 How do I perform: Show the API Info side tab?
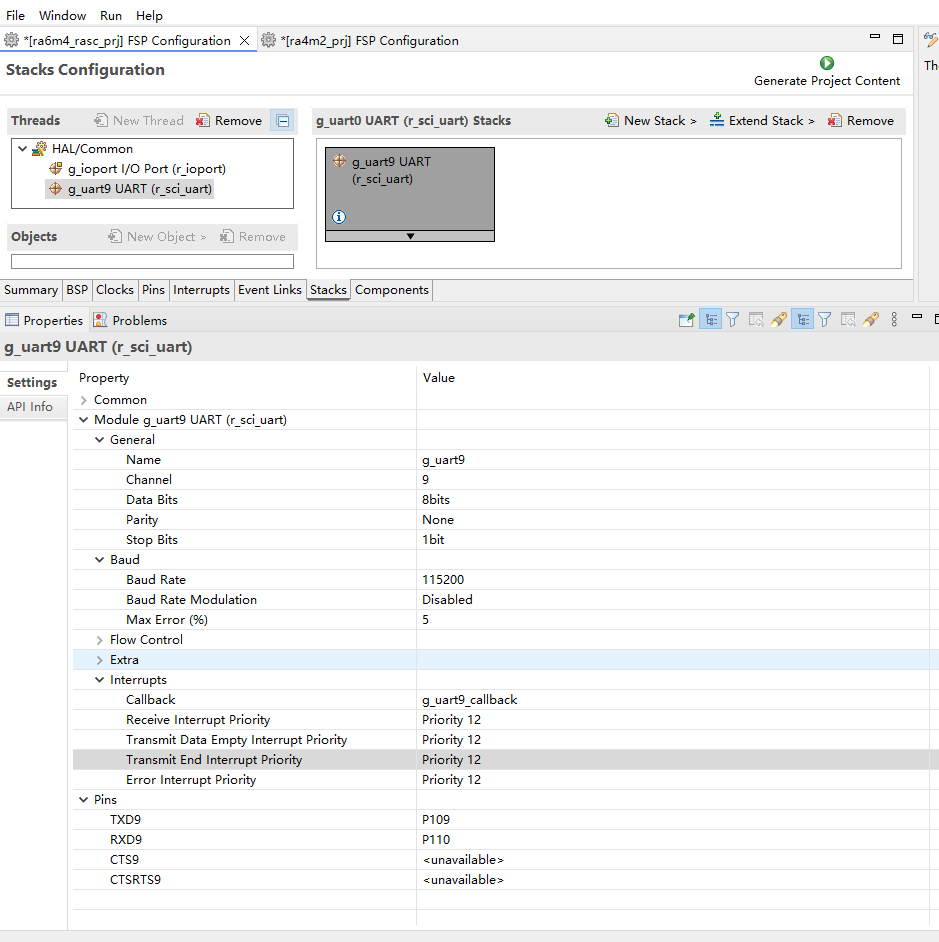30,407
